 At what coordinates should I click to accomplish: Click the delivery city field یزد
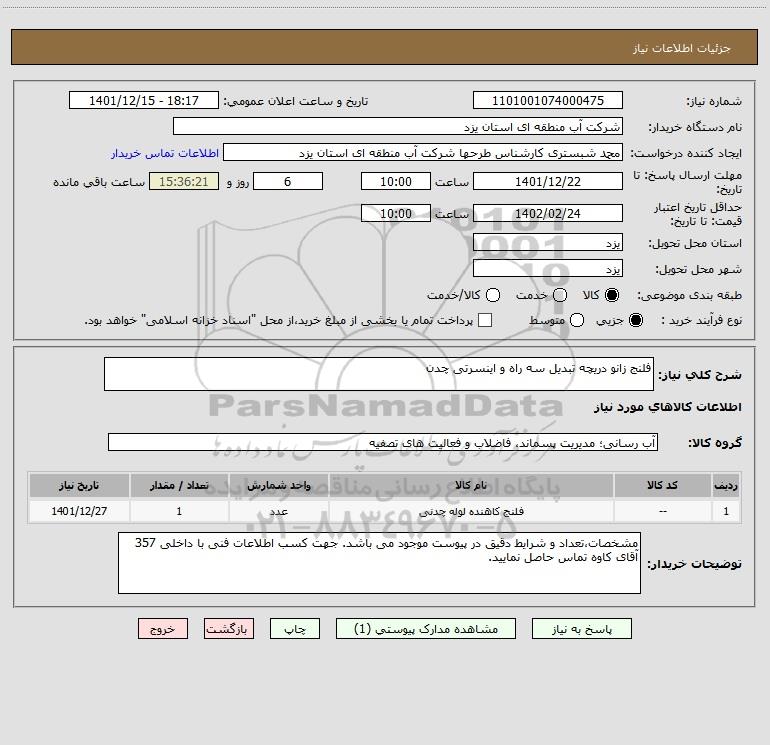(x=548, y=268)
